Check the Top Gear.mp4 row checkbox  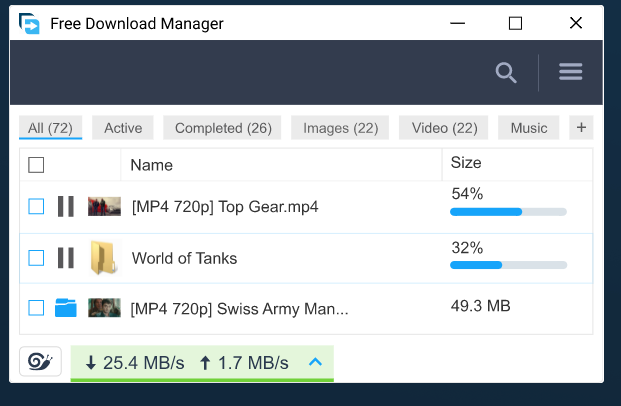[x=36, y=206]
